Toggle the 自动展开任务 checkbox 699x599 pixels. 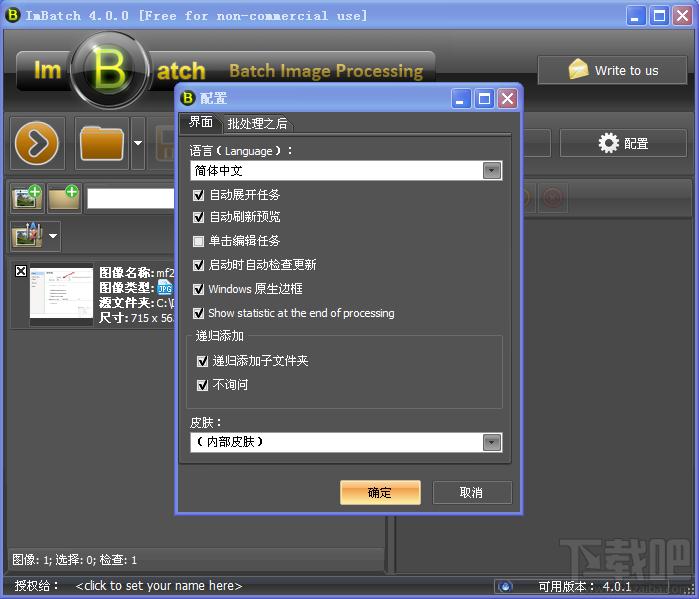(x=199, y=195)
